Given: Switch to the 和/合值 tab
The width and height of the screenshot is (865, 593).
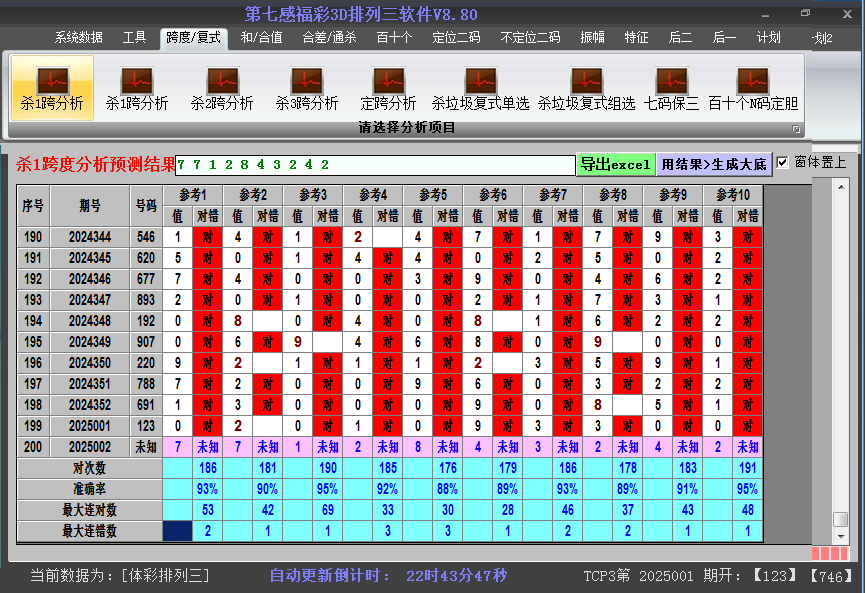Looking at the screenshot, I should 261,38.
